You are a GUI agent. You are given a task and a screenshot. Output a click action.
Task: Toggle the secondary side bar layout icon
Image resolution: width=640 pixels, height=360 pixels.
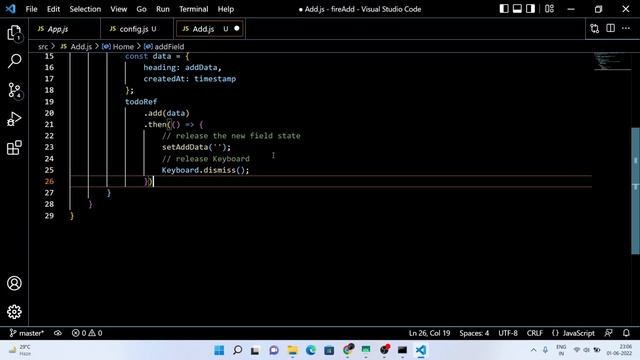point(530,9)
